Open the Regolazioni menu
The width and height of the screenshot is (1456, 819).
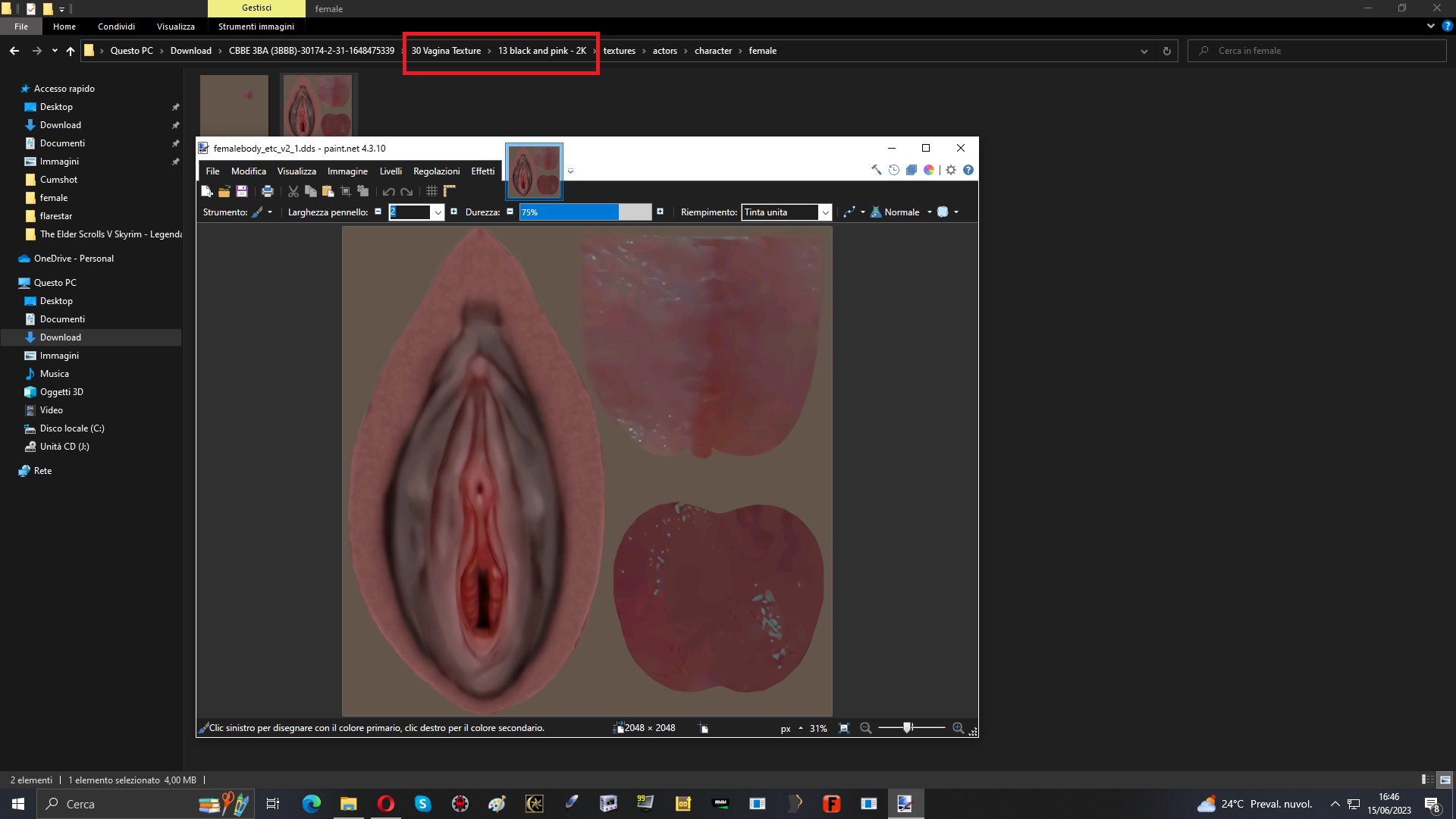(x=436, y=171)
